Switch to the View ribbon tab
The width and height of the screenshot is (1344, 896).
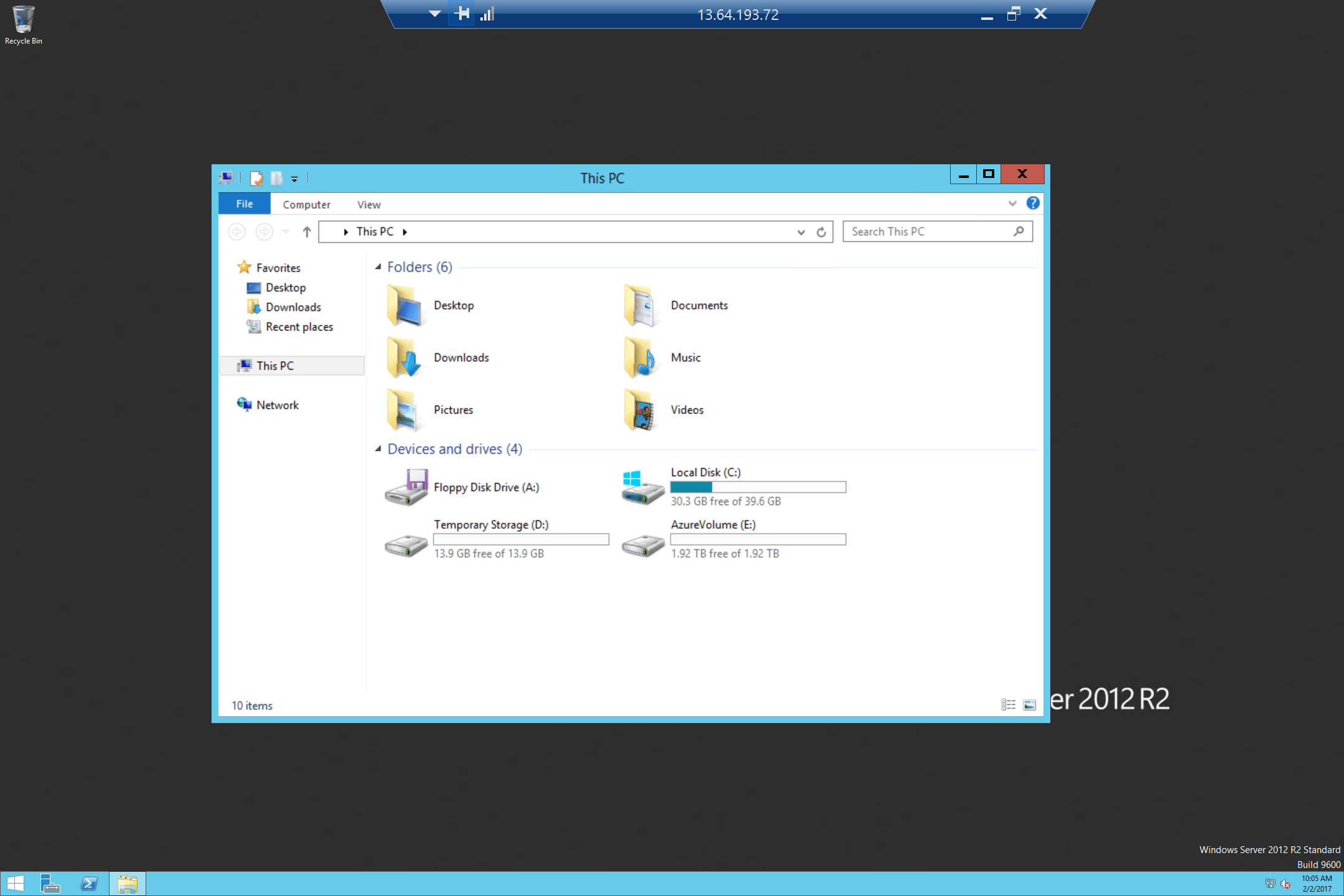point(368,204)
